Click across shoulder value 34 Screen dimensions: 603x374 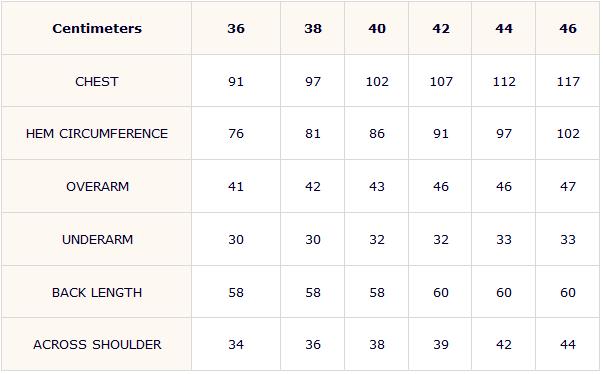pos(236,345)
